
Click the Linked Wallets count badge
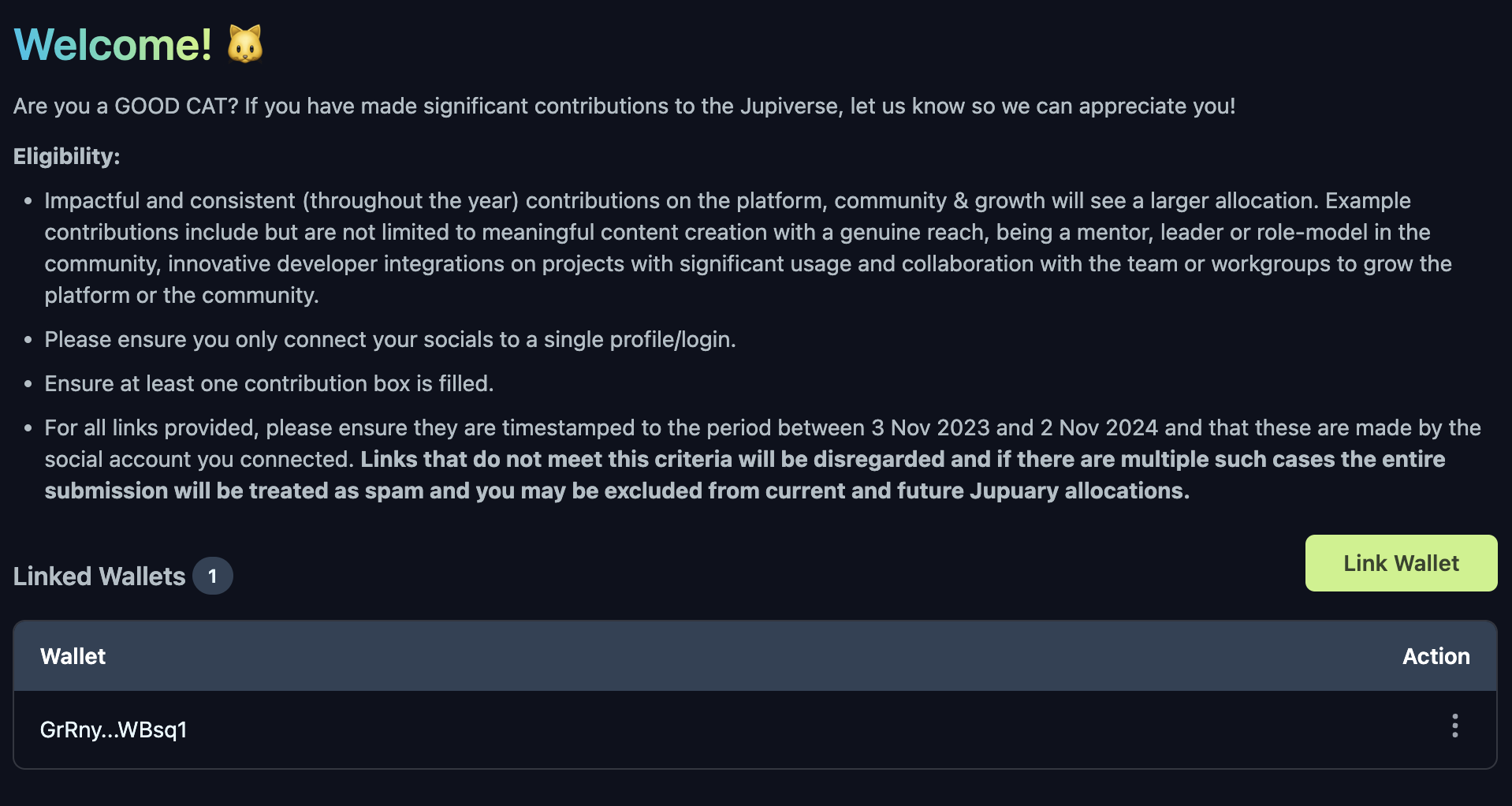click(x=212, y=576)
